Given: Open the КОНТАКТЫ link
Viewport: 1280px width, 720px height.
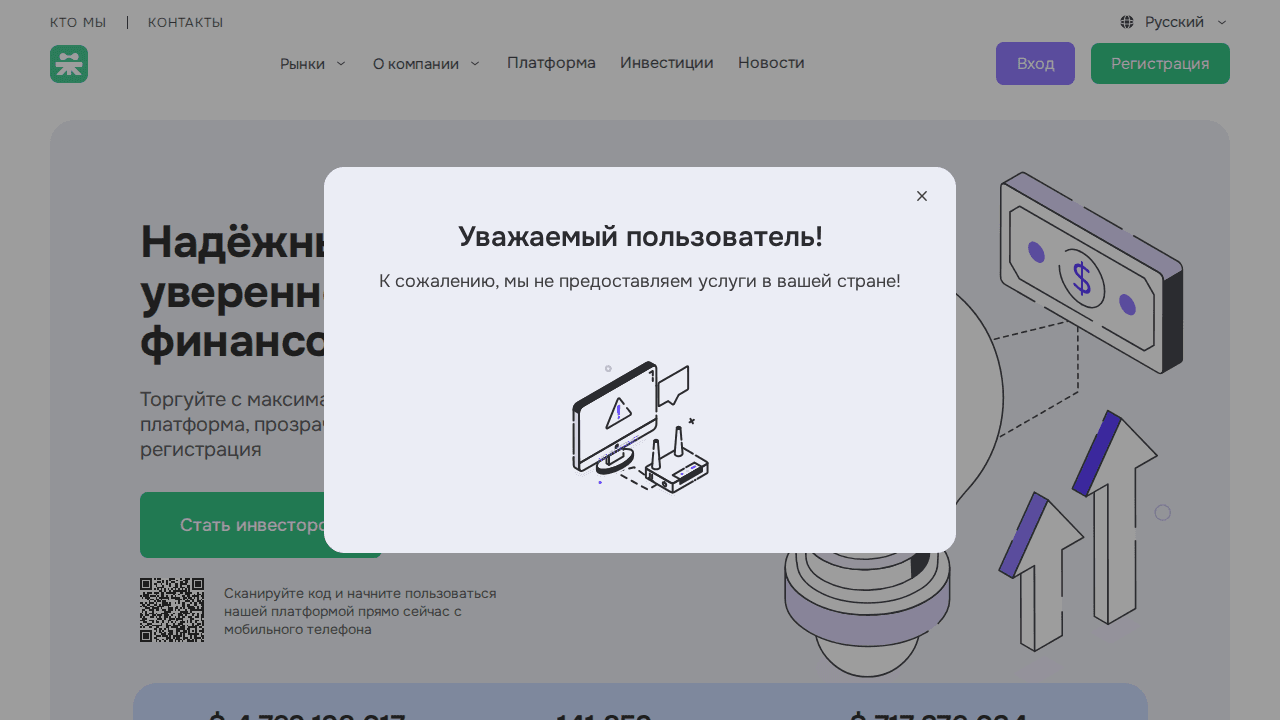Looking at the screenshot, I should click(x=185, y=22).
